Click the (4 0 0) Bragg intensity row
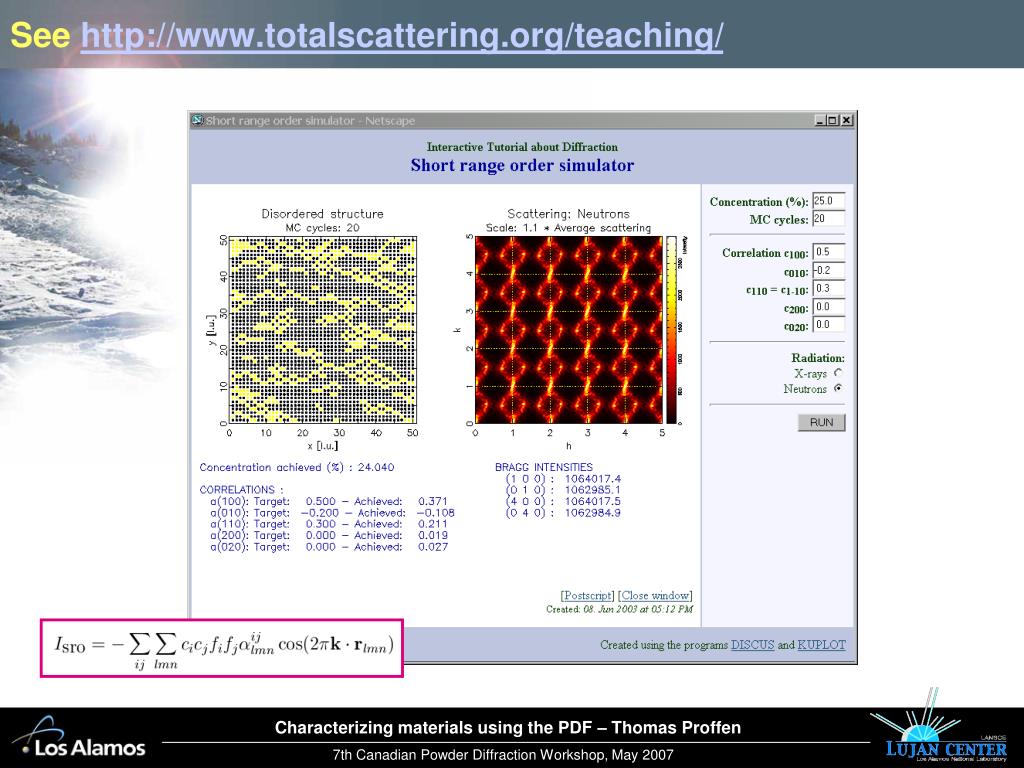This screenshot has height=768, width=1024. (x=563, y=502)
